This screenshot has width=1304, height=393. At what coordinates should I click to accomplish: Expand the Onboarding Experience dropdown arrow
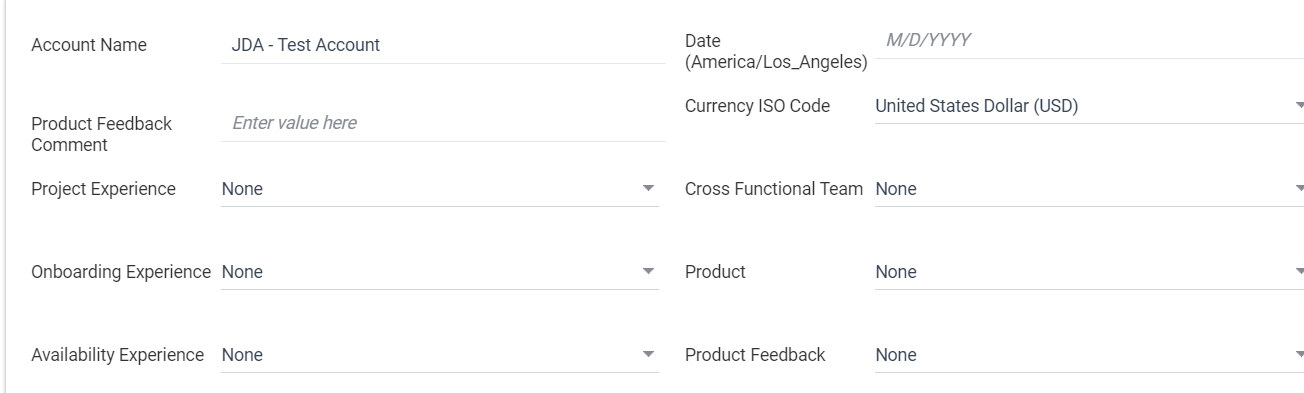tap(647, 271)
